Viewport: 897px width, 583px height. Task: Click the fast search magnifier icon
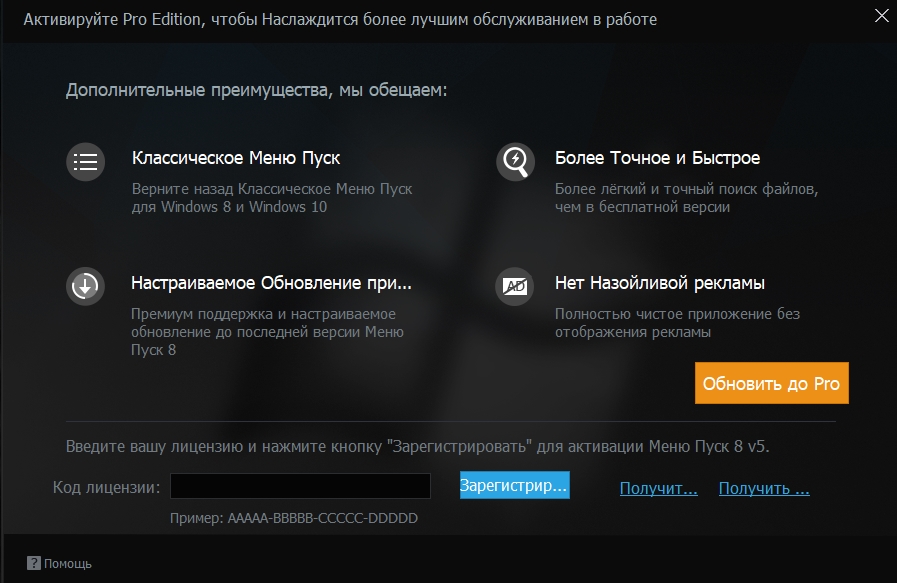515,162
